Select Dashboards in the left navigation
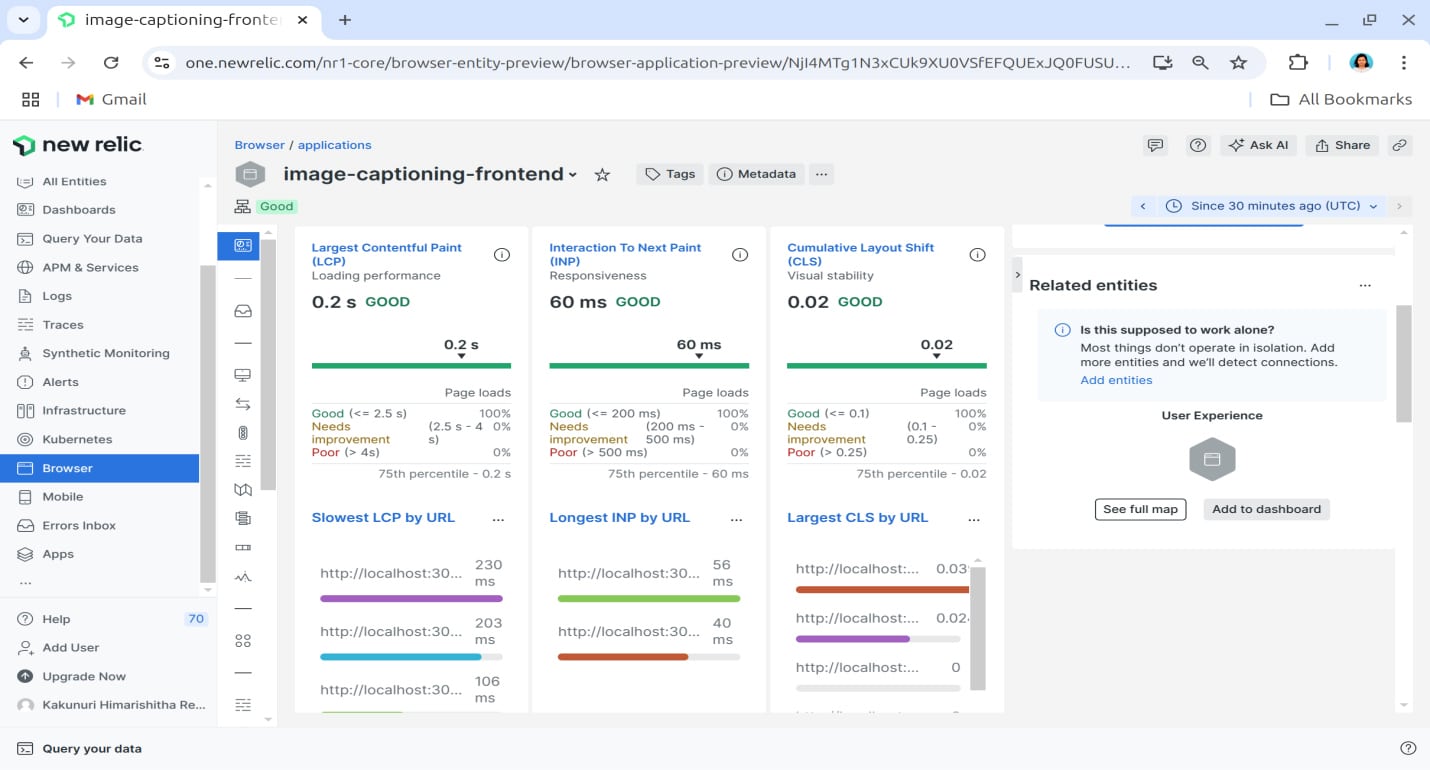 pyautogui.click(x=78, y=210)
